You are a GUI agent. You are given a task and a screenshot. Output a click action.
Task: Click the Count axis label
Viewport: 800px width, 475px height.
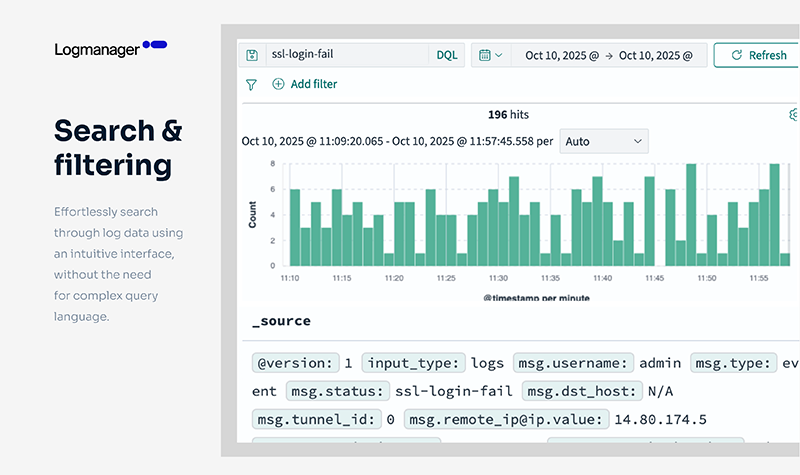(252, 214)
